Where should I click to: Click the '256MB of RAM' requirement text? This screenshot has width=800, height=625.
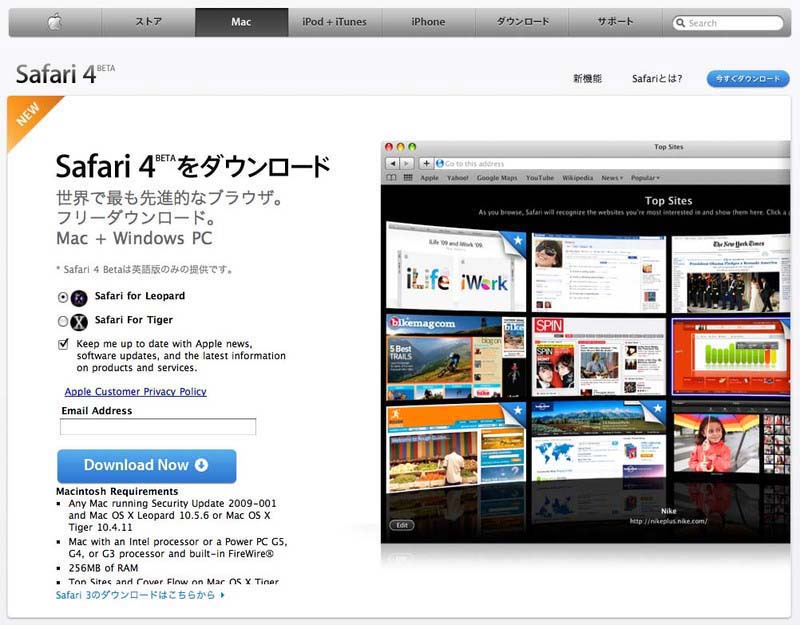(x=104, y=568)
